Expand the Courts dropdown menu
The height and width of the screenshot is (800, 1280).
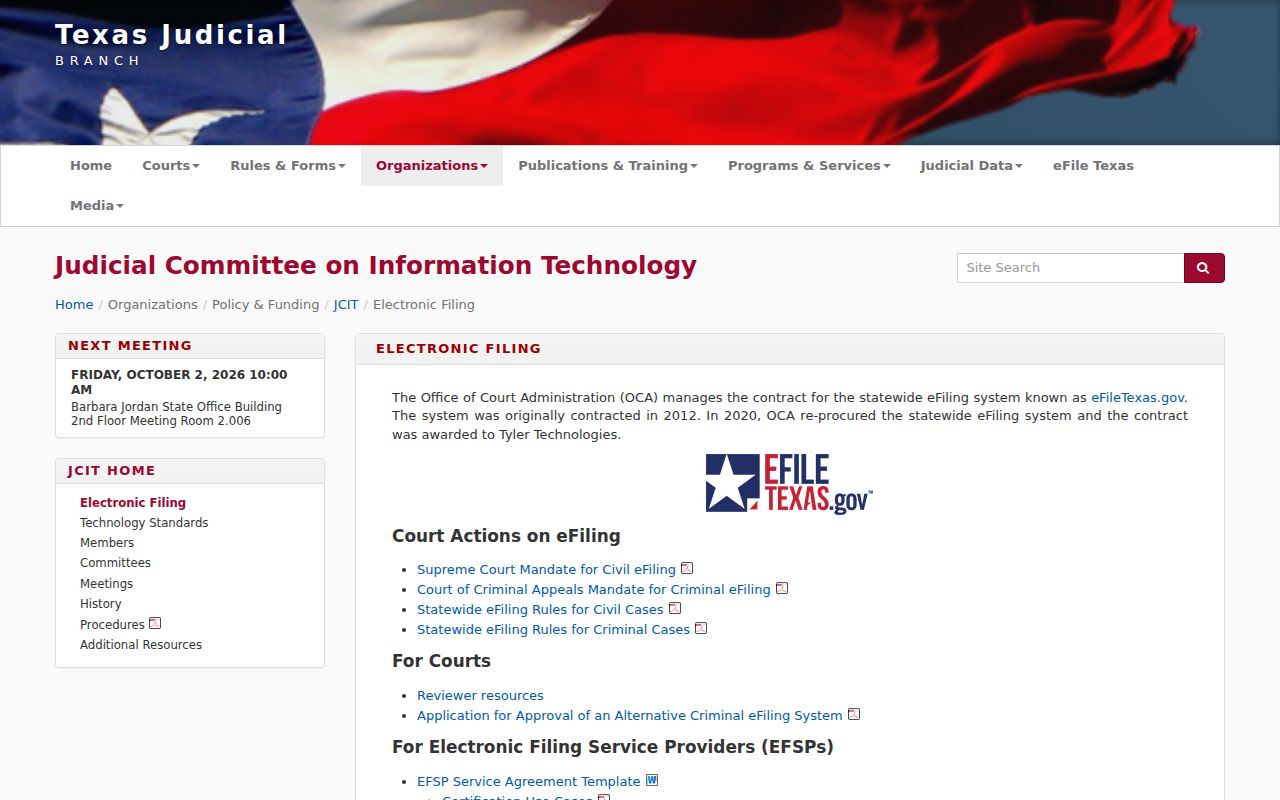point(171,166)
